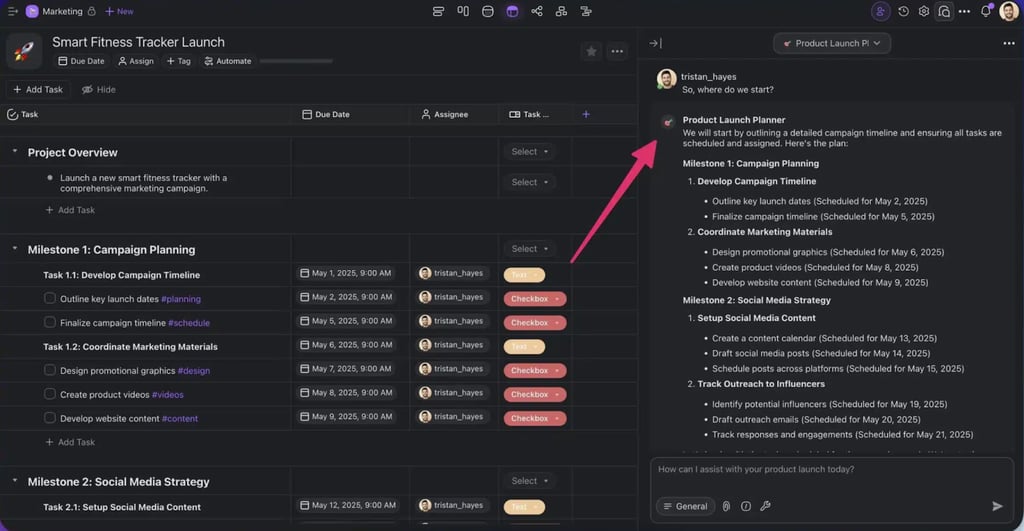The width and height of the screenshot is (1024, 531).
Task: Open the chat panel three-dots menu
Action: (1008, 43)
